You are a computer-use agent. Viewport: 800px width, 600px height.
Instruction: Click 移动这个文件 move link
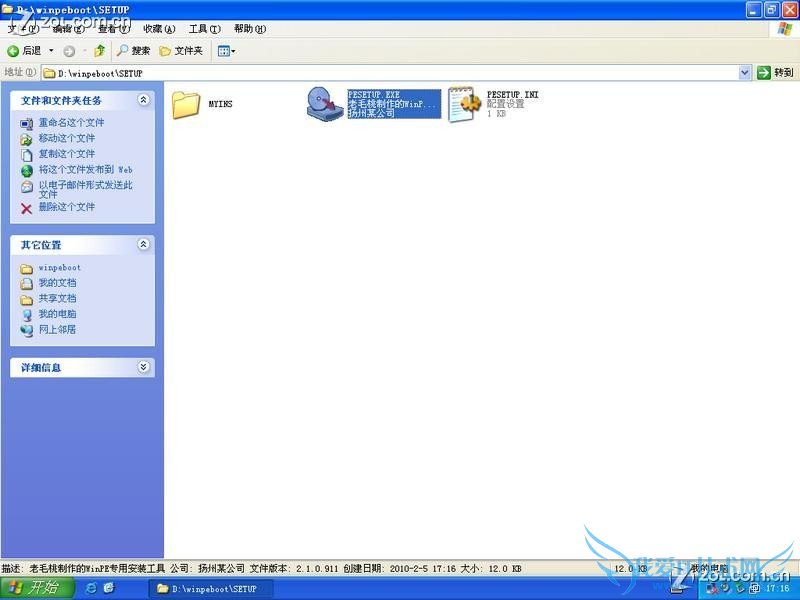tap(67, 138)
